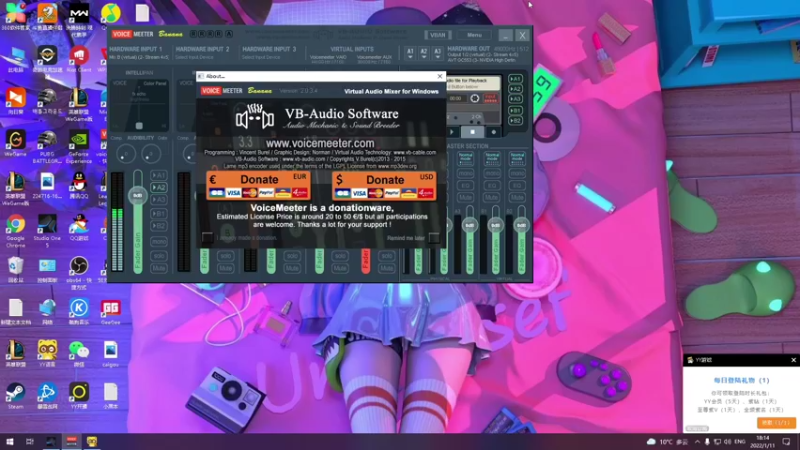Open the Riot Client desktop icon
Viewport: 800px width, 450px height.
tap(79, 59)
